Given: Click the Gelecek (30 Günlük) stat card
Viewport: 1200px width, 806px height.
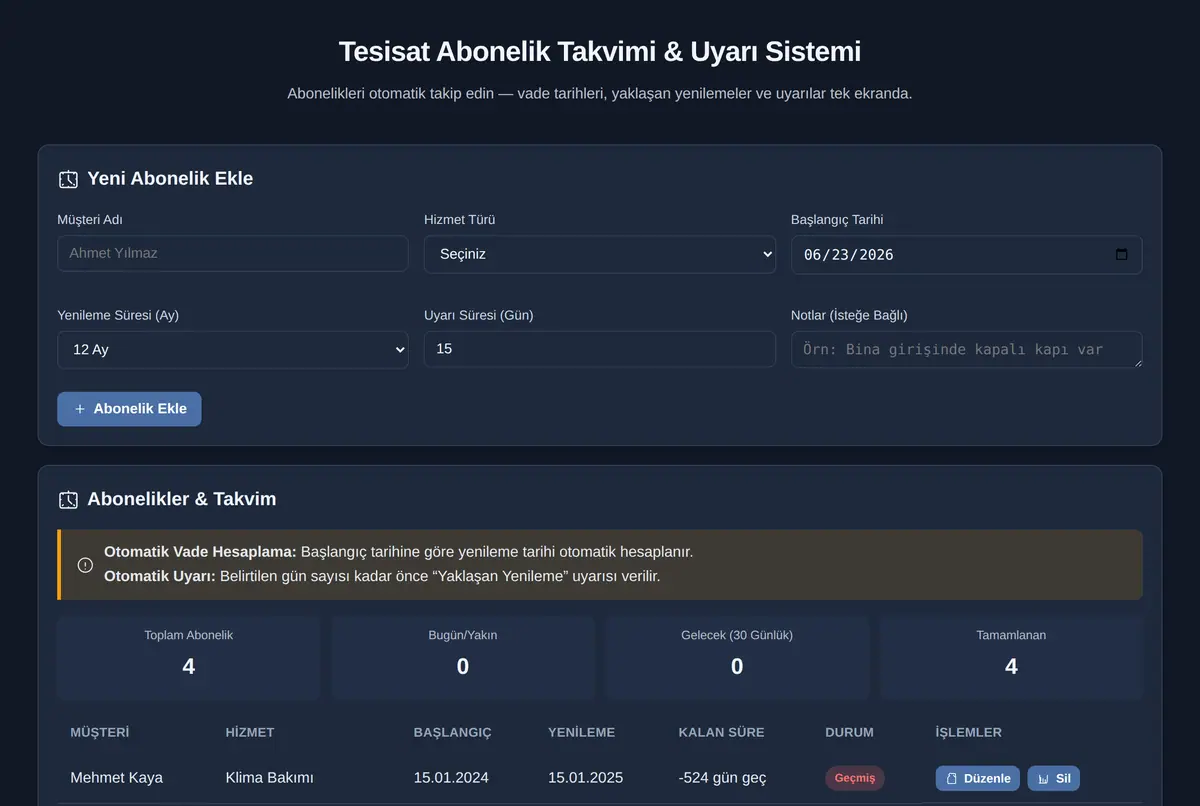Looking at the screenshot, I should [737, 657].
